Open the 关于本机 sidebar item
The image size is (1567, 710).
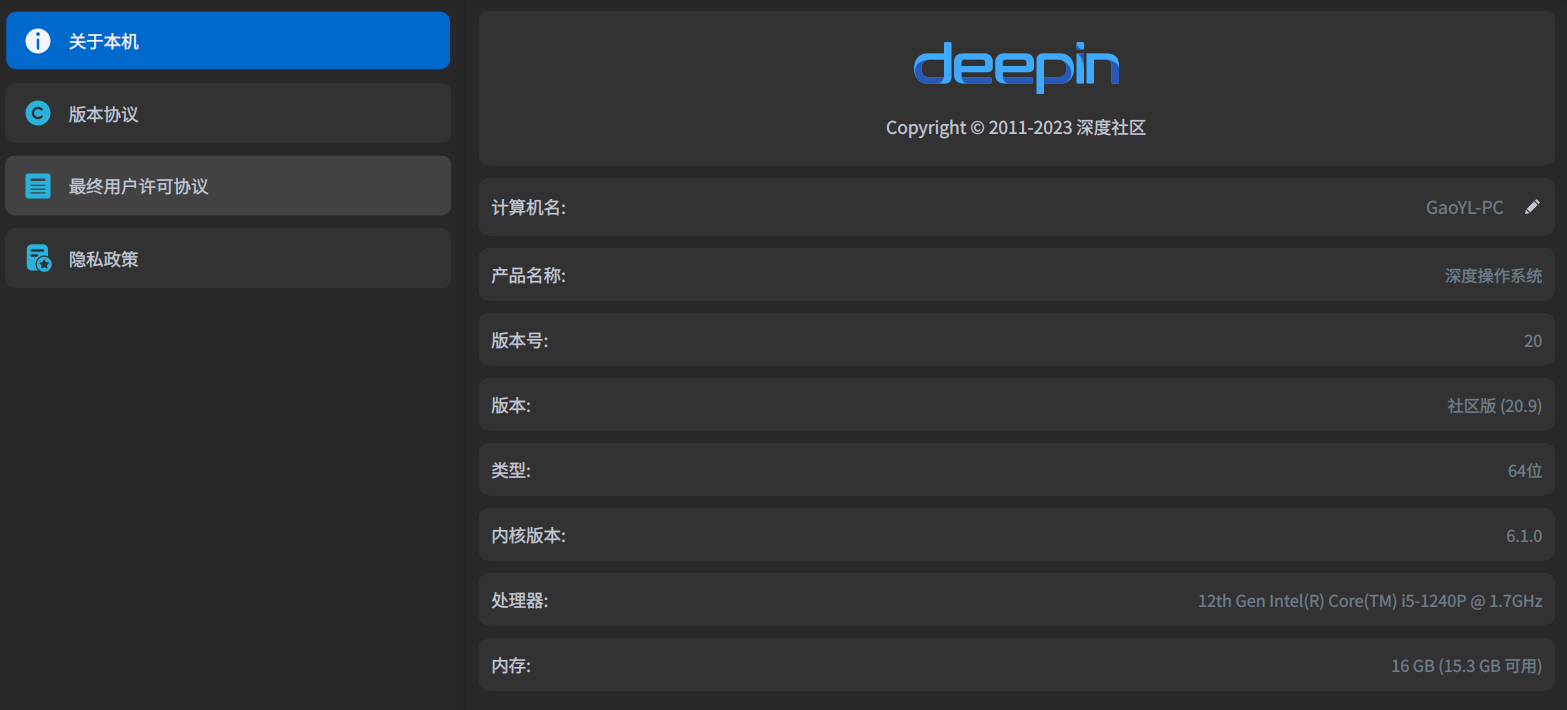228,41
